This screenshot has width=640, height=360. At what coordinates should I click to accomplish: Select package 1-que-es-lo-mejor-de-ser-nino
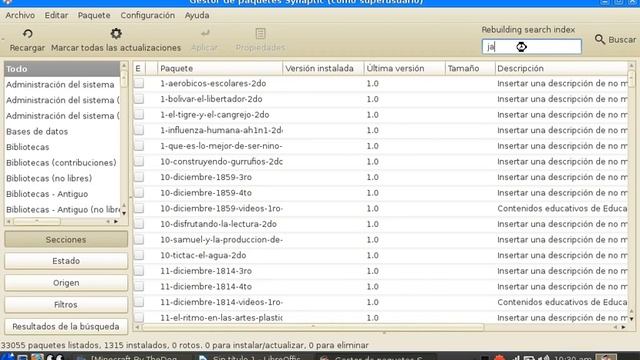pyautogui.click(x=221, y=146)
